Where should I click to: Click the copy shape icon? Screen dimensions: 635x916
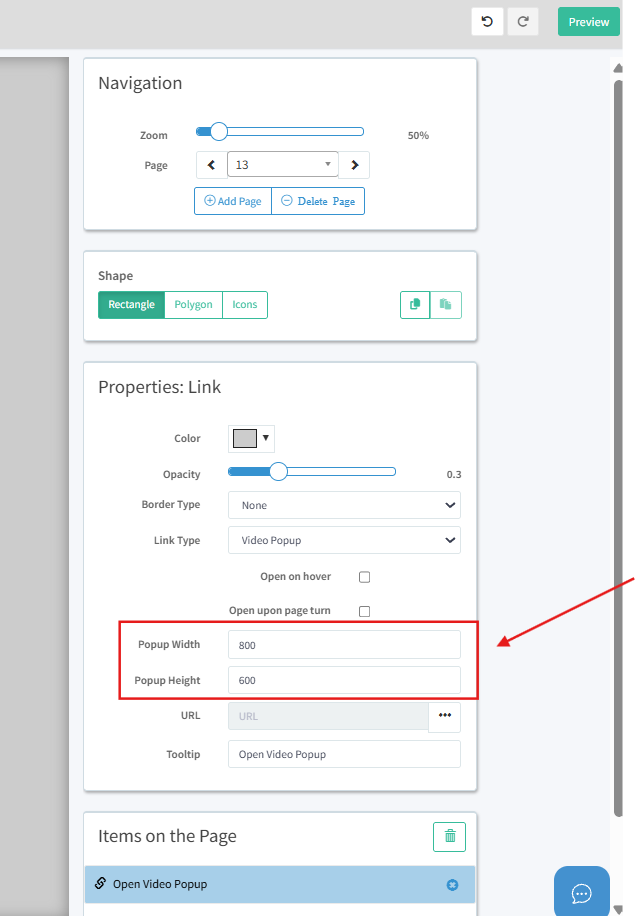pyautogui.click(x=415, y=304)
